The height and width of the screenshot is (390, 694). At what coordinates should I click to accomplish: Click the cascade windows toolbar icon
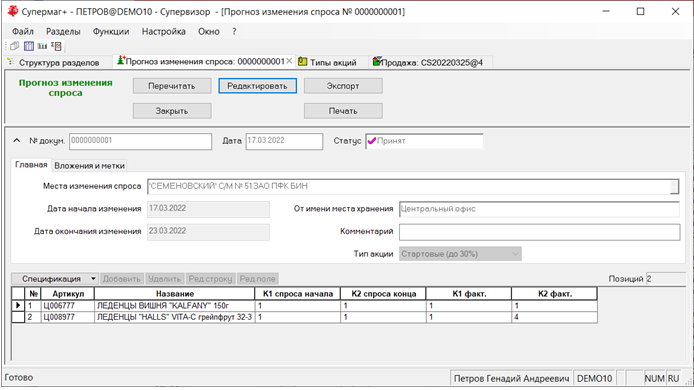point(15,46)
